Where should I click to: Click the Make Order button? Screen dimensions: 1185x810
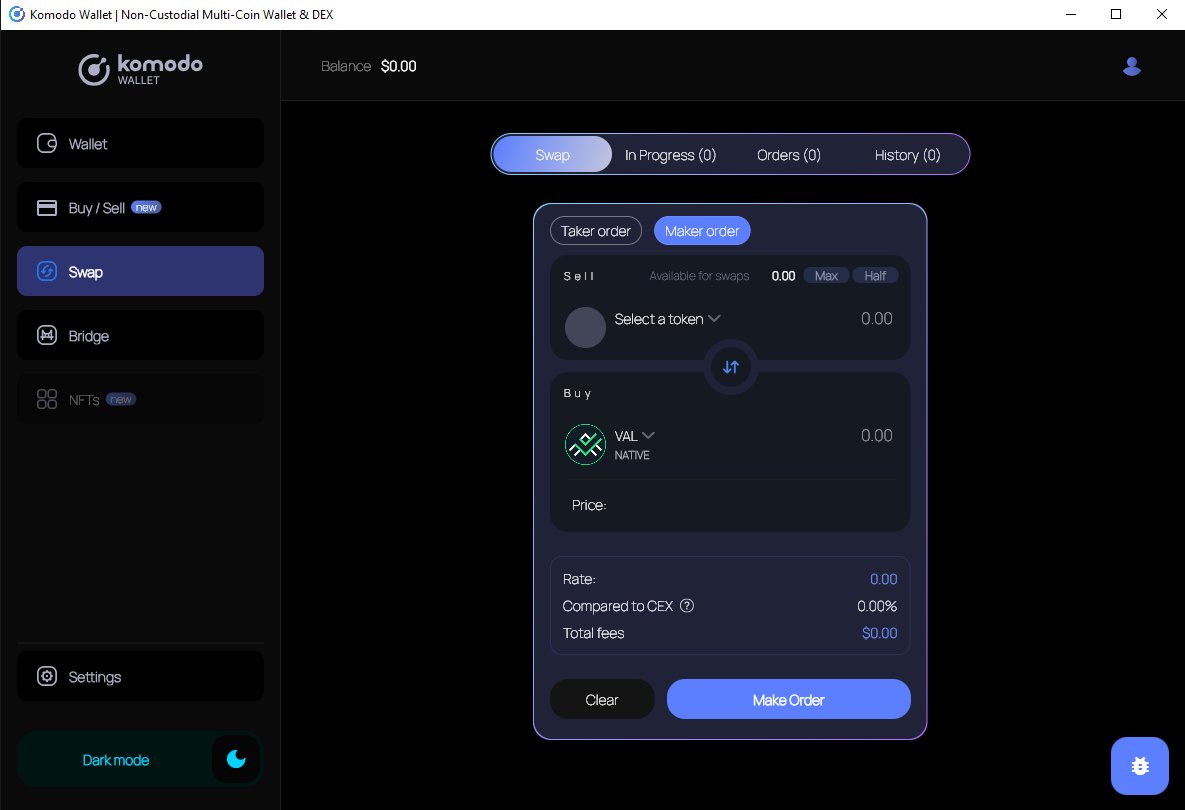click(788, 700)
